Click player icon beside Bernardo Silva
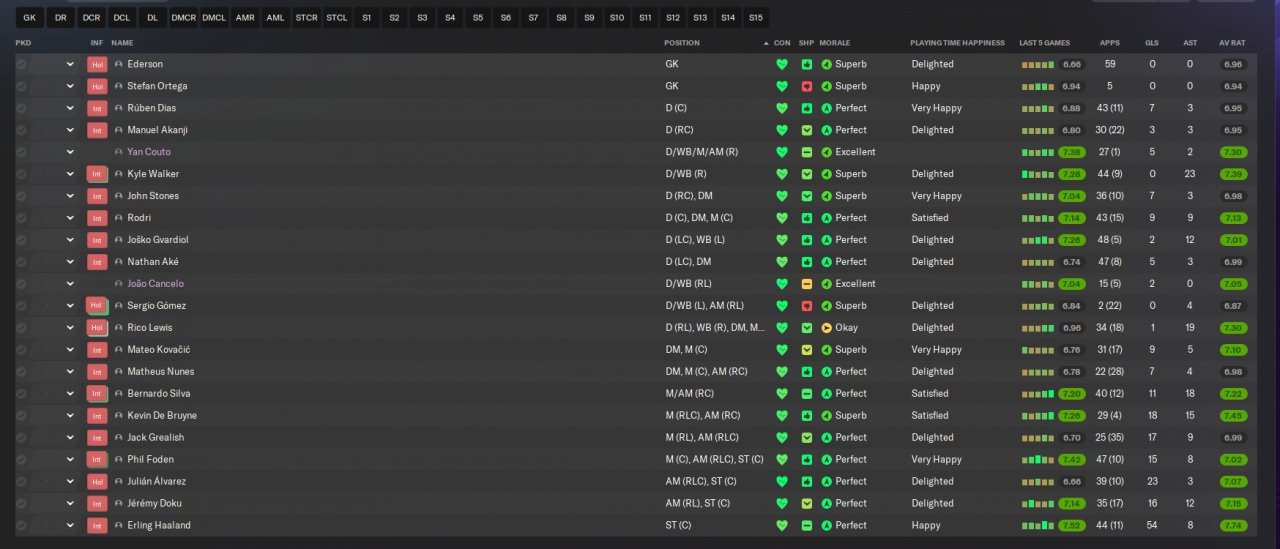 (x=119, y=394)
